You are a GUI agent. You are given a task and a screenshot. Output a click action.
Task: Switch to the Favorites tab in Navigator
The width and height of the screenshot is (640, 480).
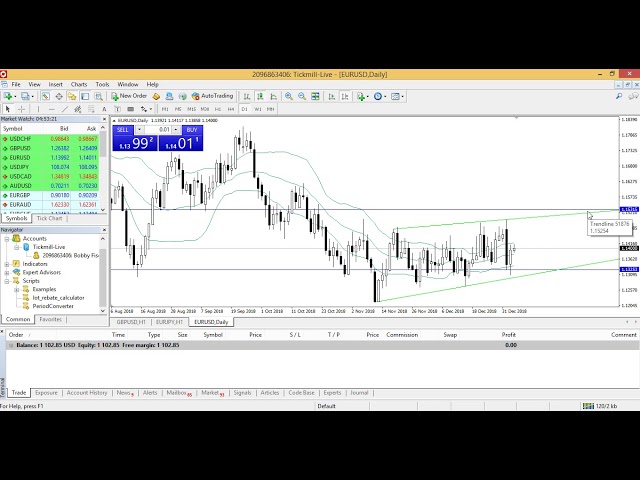click(x=51, y=319)
